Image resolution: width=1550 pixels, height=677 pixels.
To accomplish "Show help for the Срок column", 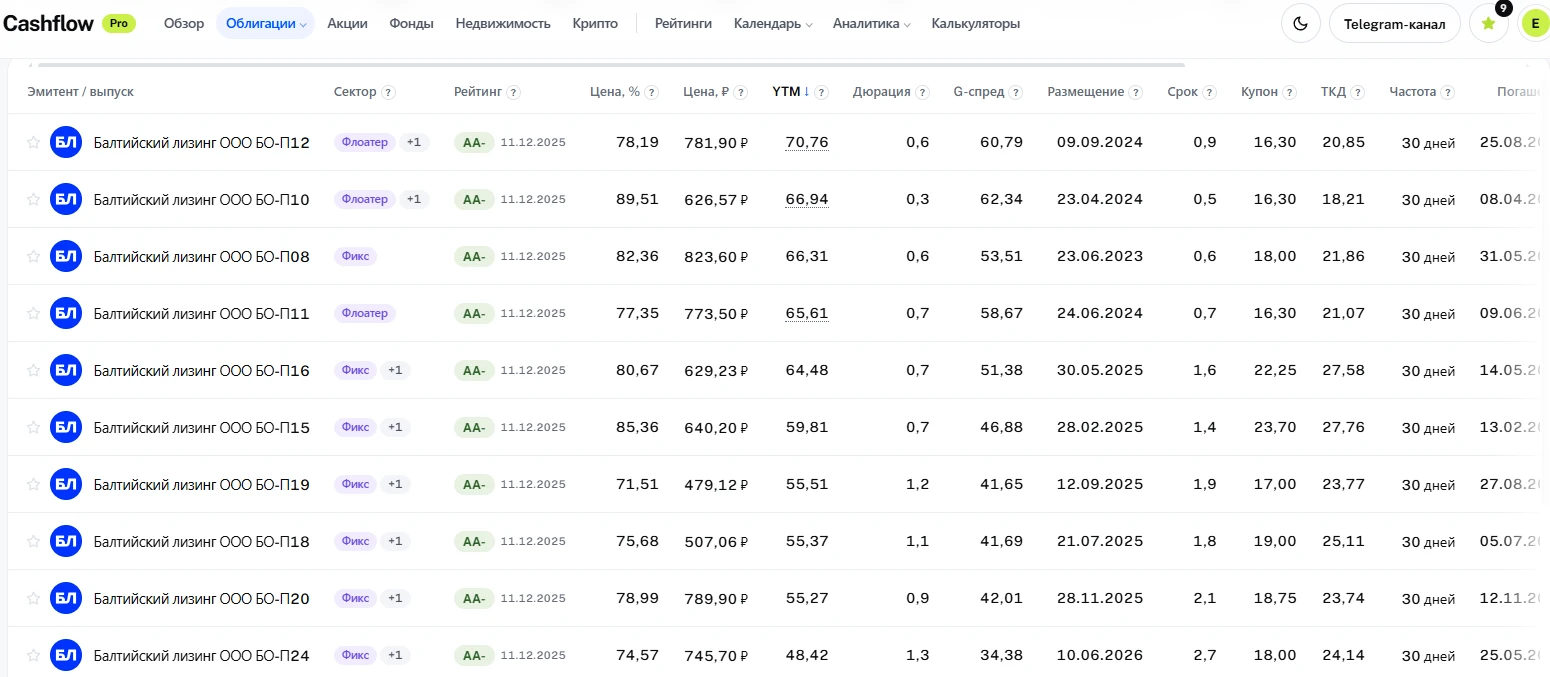I will click(1210, 92).
